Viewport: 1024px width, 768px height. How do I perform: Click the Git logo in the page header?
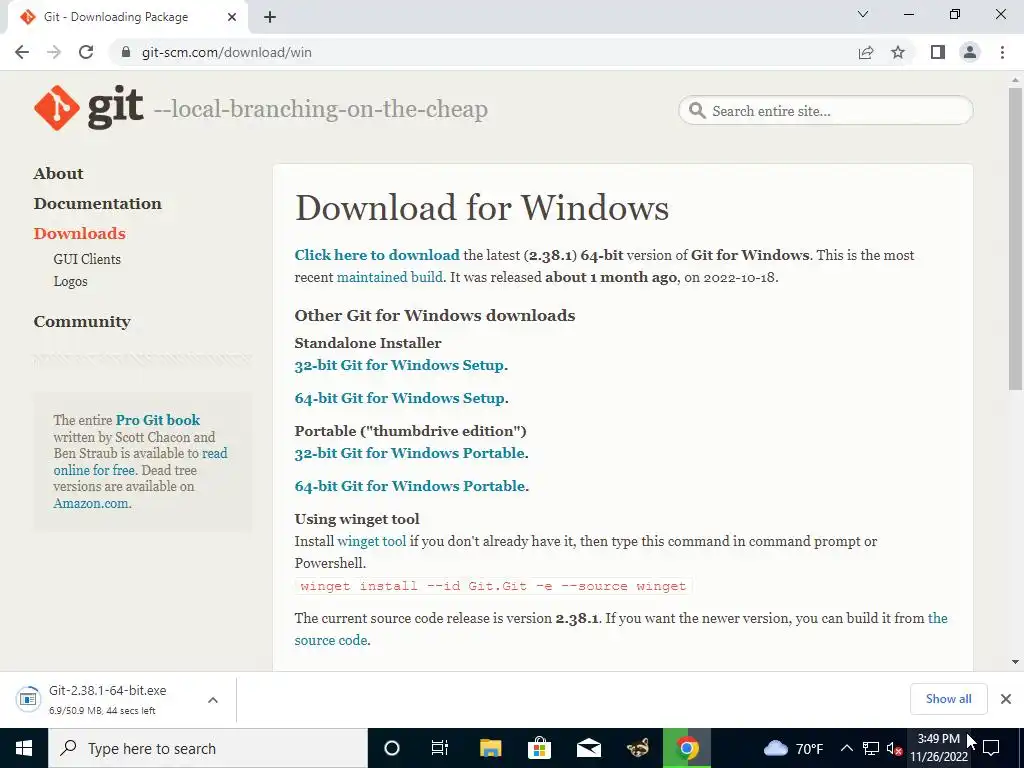[x=88, y=108]
